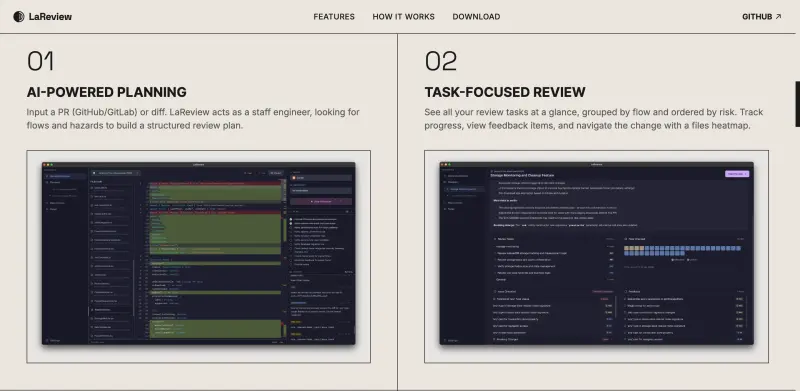
Task: Click the "01" step number
Action: coord(40,61)
